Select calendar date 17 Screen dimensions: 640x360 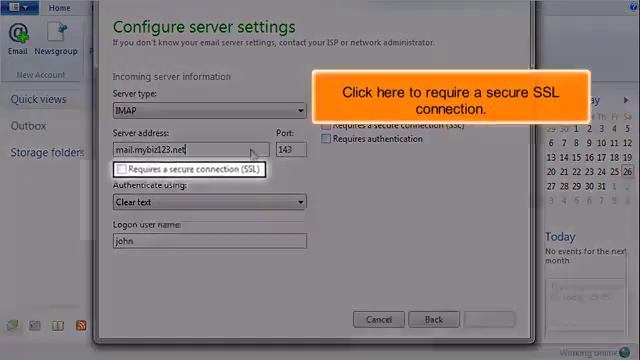click(601, 157)
